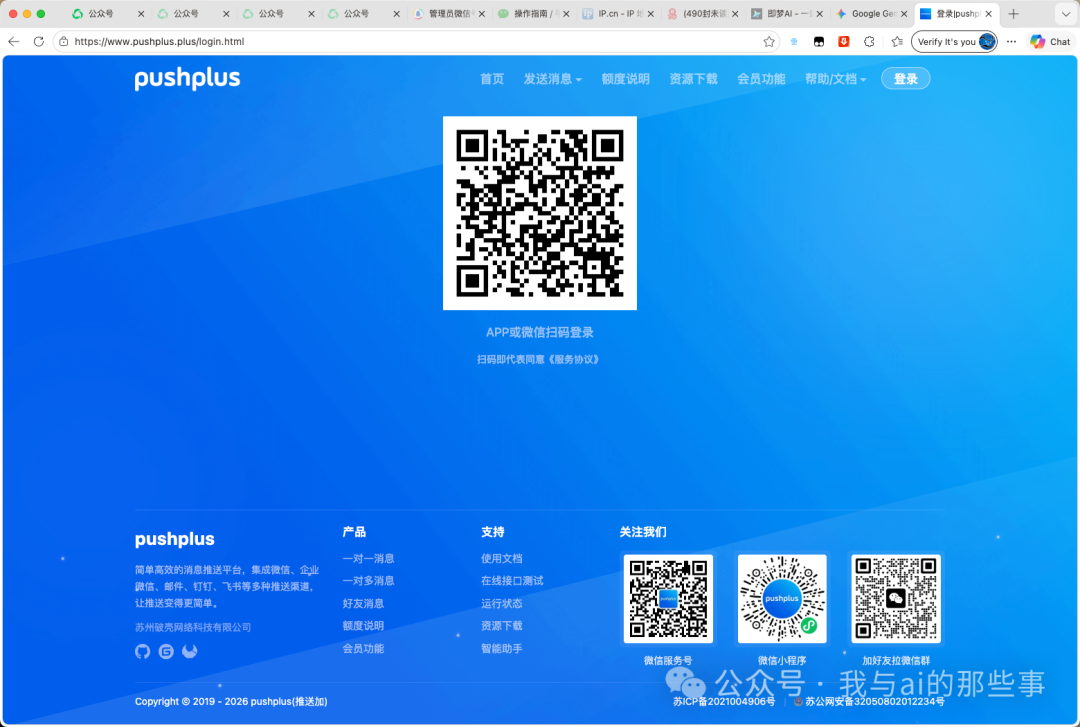Expand the 帮助/文档 dropdown menu
The width and height of the screenshot is (1080, 727).
[835, 79]
